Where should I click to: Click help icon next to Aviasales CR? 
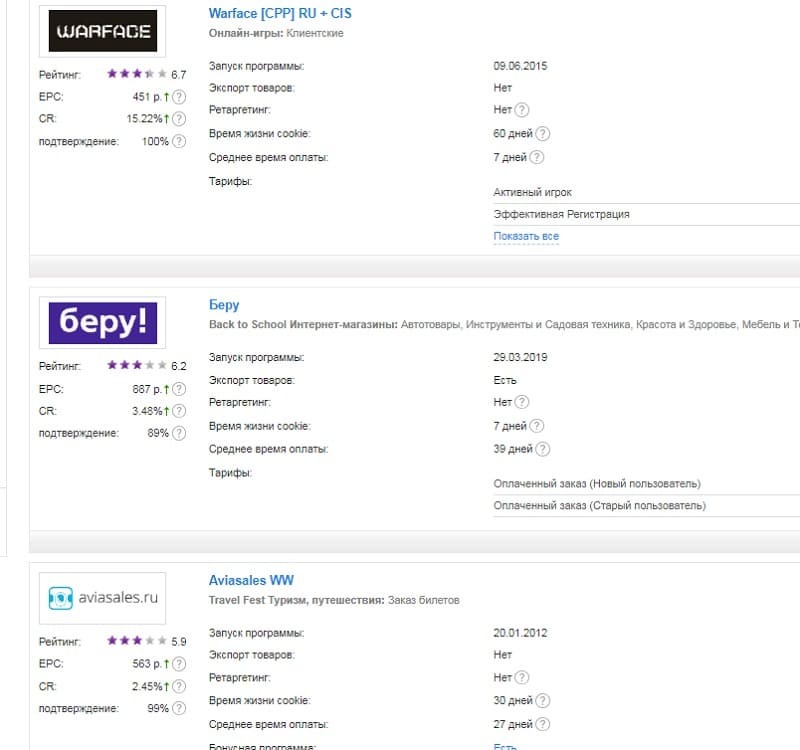(x=179, y=686)
